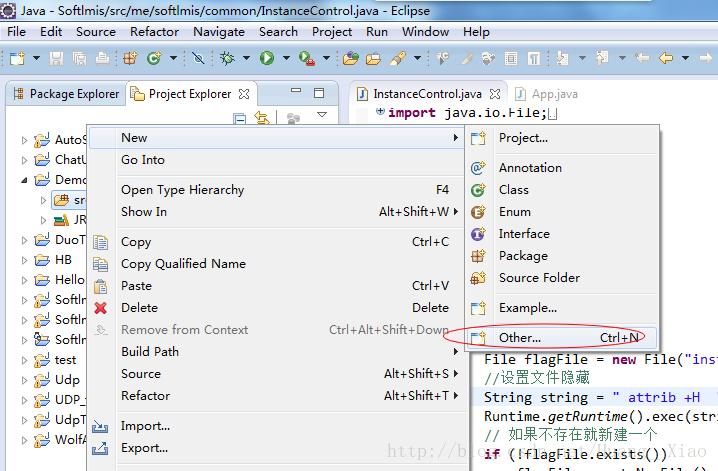Choose Open Type Hierarchy from context menu
Viewport: 718px width, 471px height.
(276, 189)
